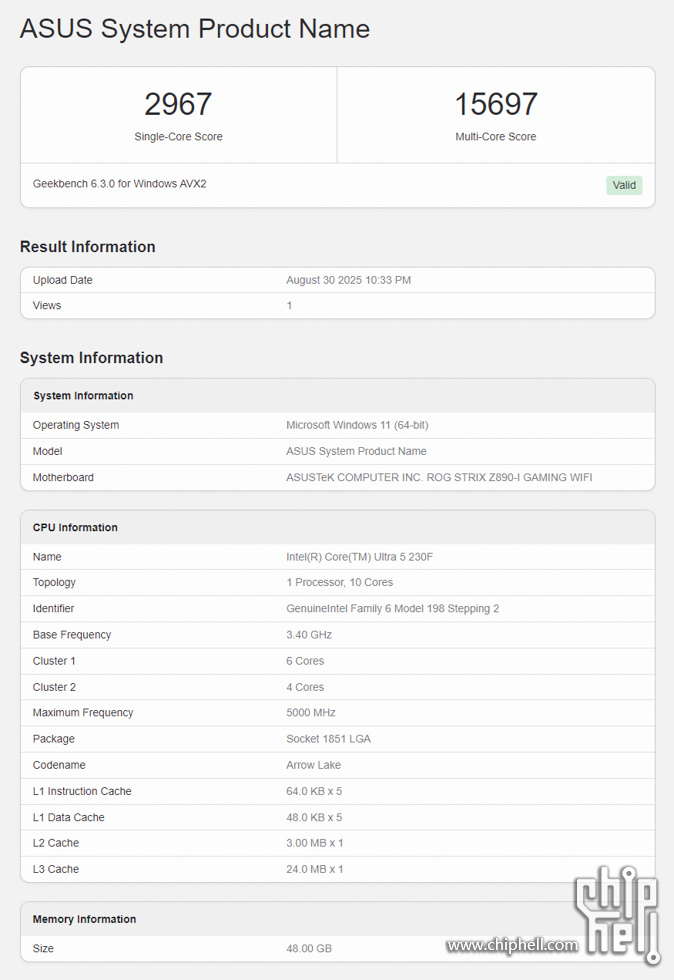674x980 pixels.
Task: Click the Views row label
Action: [x=47, y=306]
